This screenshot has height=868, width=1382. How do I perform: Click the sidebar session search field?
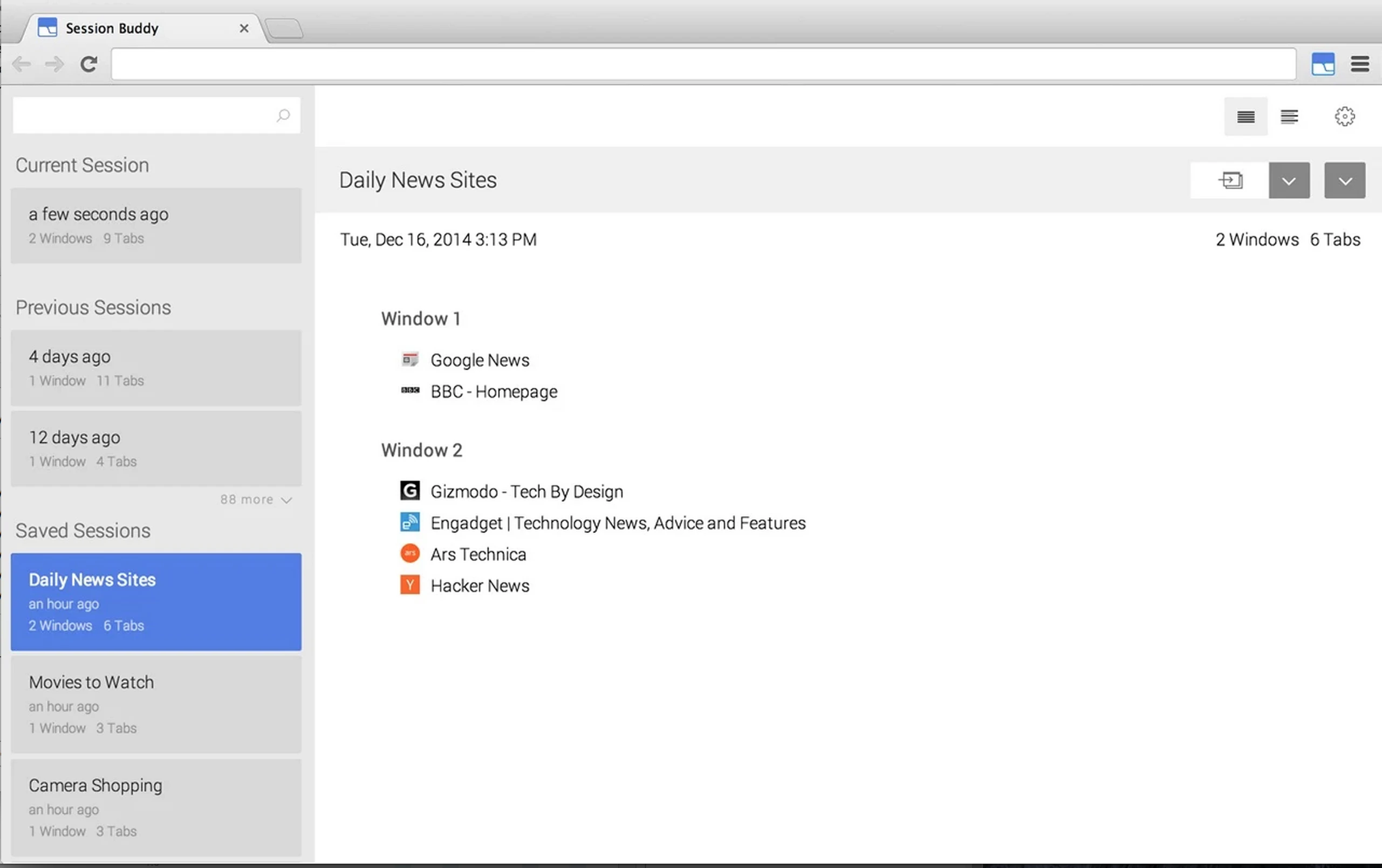point(143,116)
